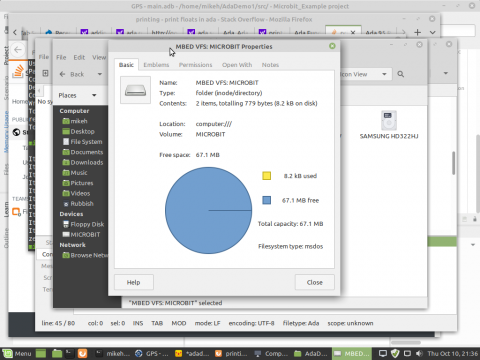480x360 pixels.
Task: Open the Menu launcher in taskbar
Action: 17,353
